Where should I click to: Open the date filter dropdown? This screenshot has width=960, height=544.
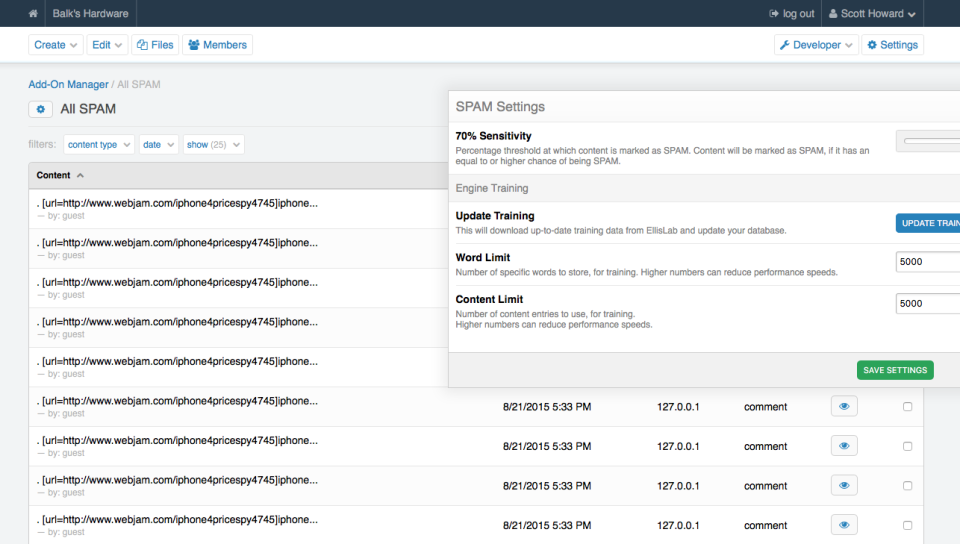[158, 145]
